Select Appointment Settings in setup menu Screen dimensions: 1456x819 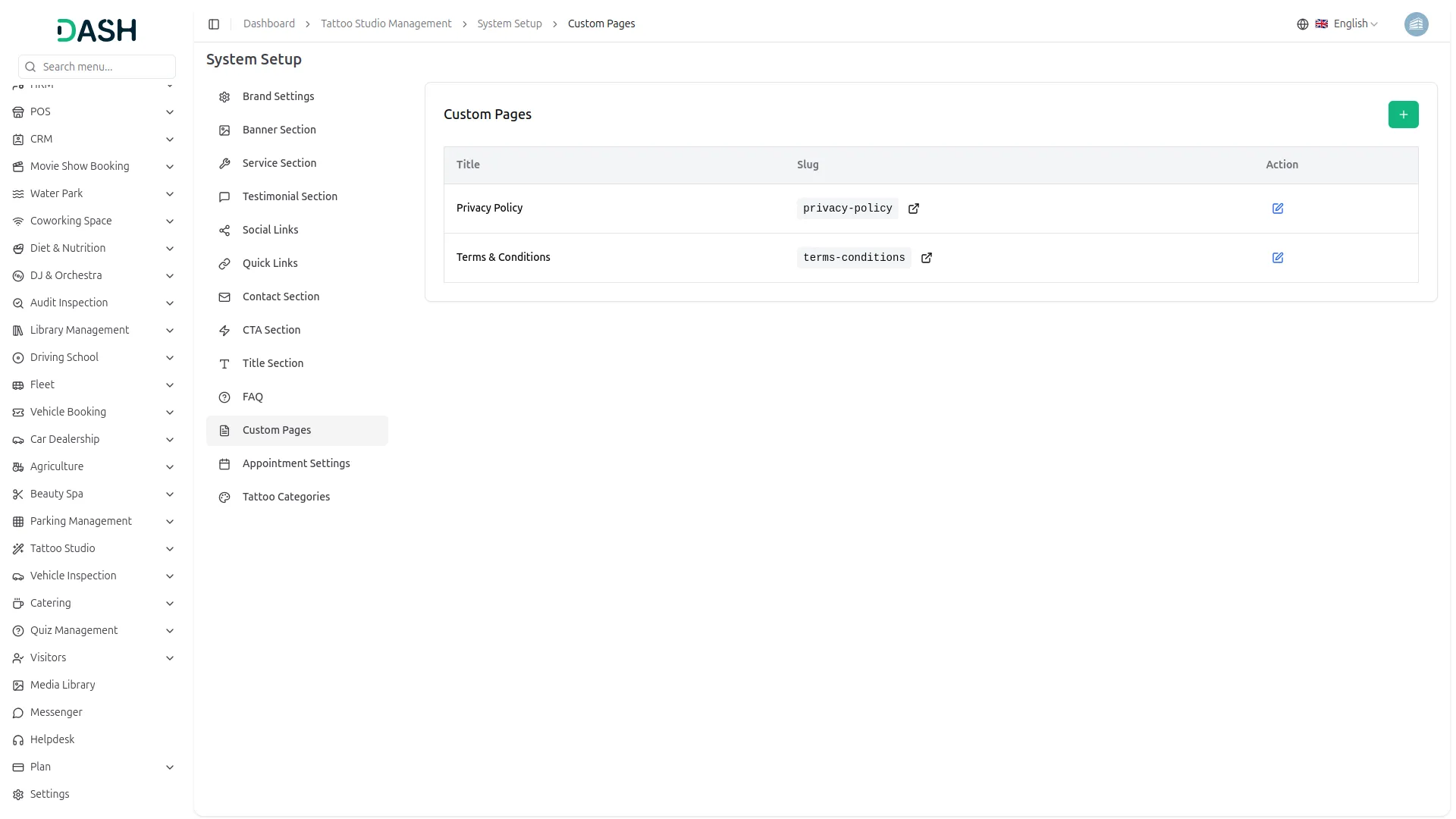click(296, 463)
